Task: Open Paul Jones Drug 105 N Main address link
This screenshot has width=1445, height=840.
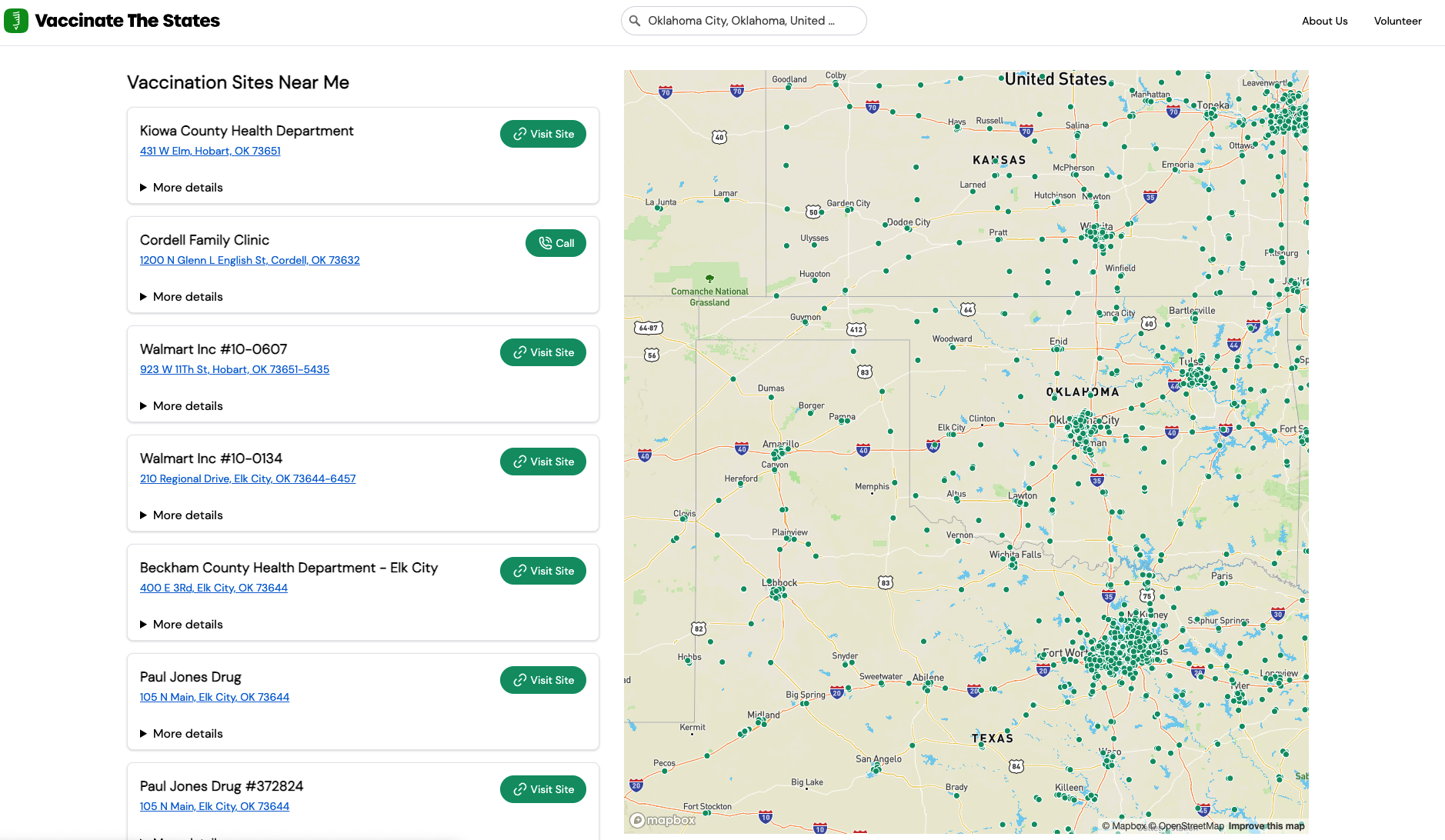Action: click(x=215, y=697)
